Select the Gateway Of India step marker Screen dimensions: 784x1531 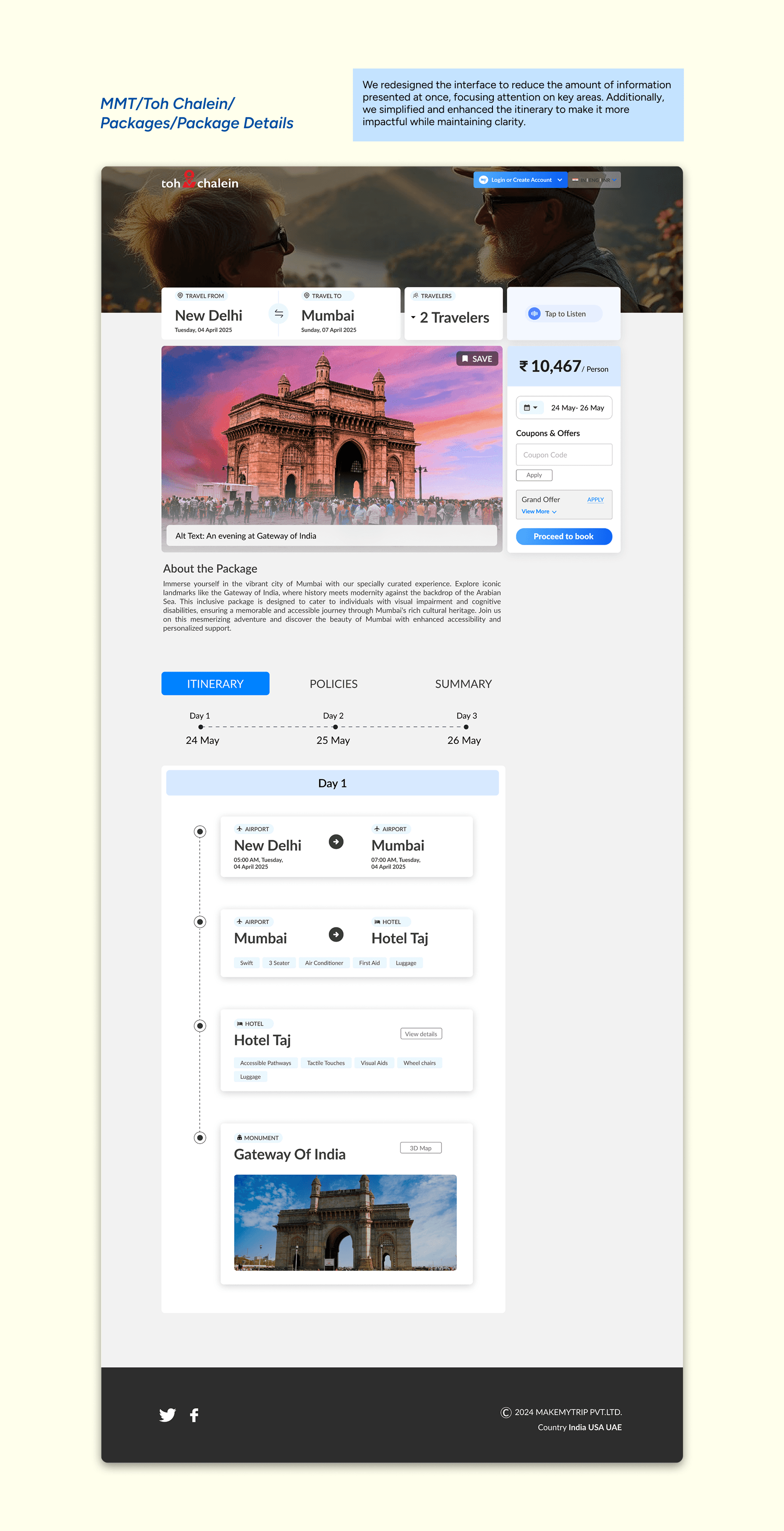coord(200,1138)
